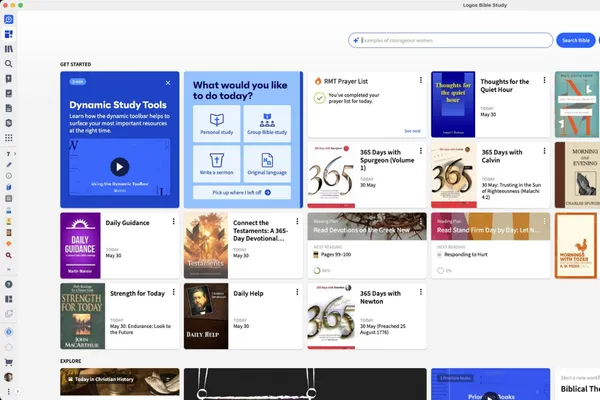Open the Search magnifier icon in top sidebar
The height and width of the screenshot is (400, 600).
point(8,64)
